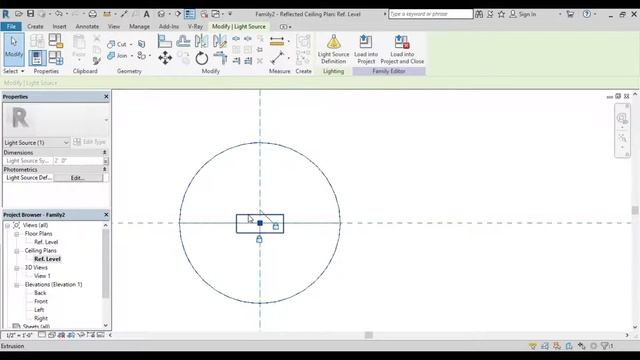Toggle the lock inside the extrusion rectangle
Viewport: 640px width, 360px height.
coord(276,226)
